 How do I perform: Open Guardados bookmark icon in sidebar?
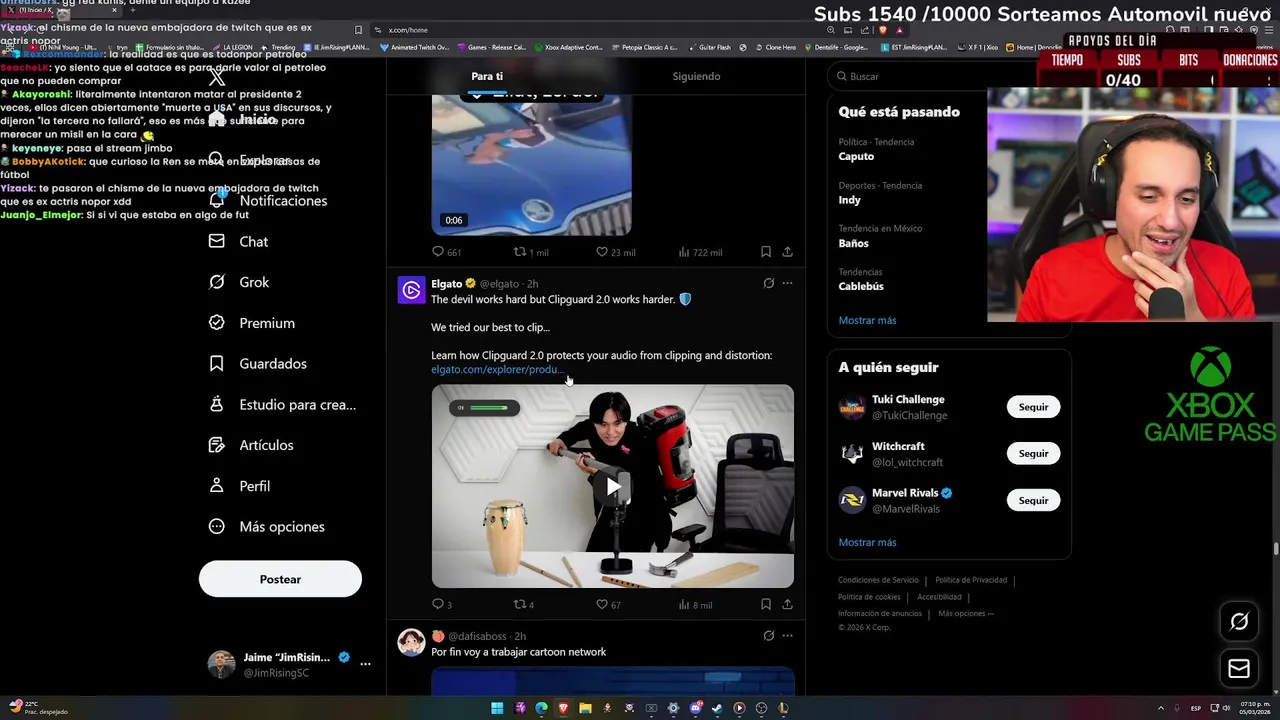click(x=216, y=363)
